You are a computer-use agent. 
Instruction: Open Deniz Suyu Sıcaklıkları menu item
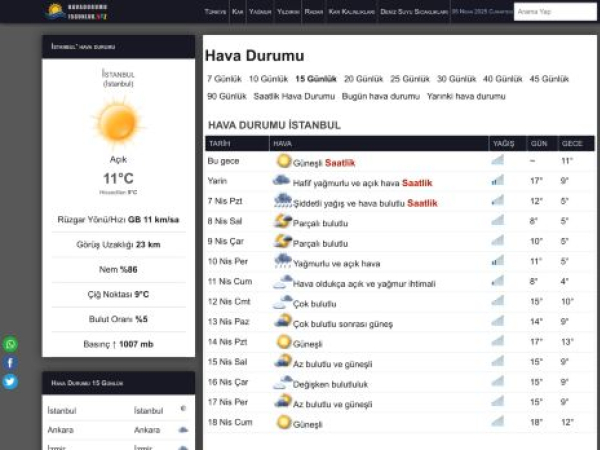click(414, 11)
